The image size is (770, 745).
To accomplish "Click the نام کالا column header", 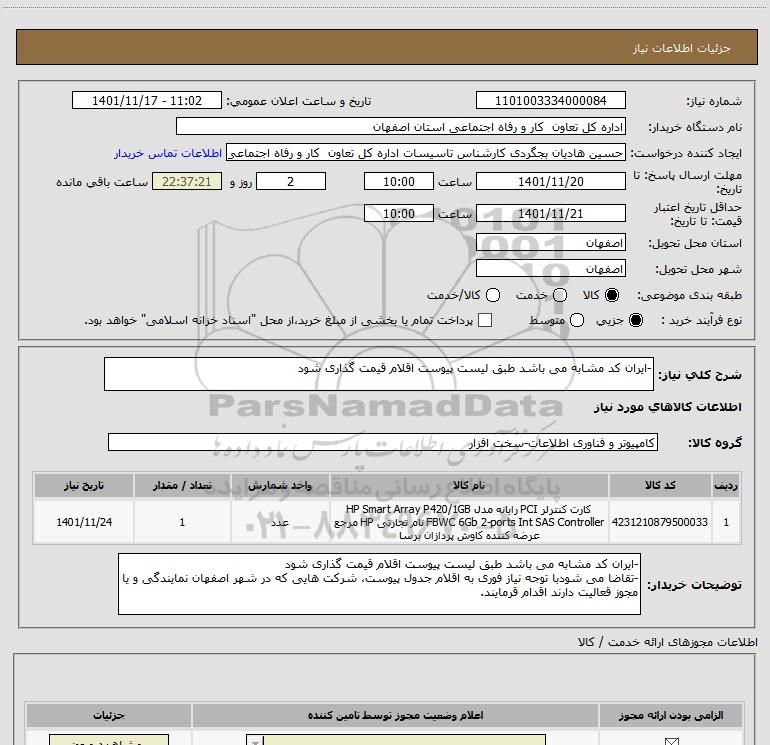I will pyautogui.click(x=468, y=485).
